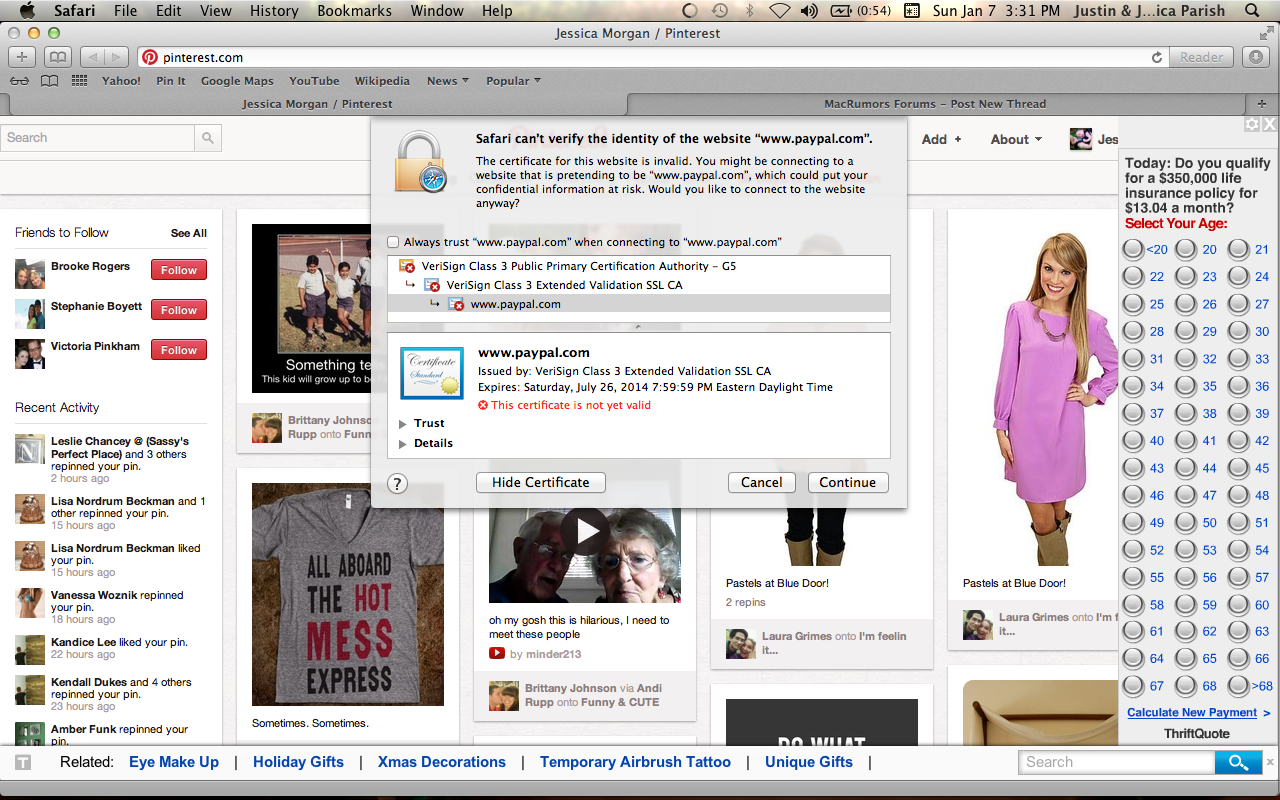This screenshot has width=1280, height=800.
Task: Select the www.paypal.com certificate row
Action: (638, 304)
